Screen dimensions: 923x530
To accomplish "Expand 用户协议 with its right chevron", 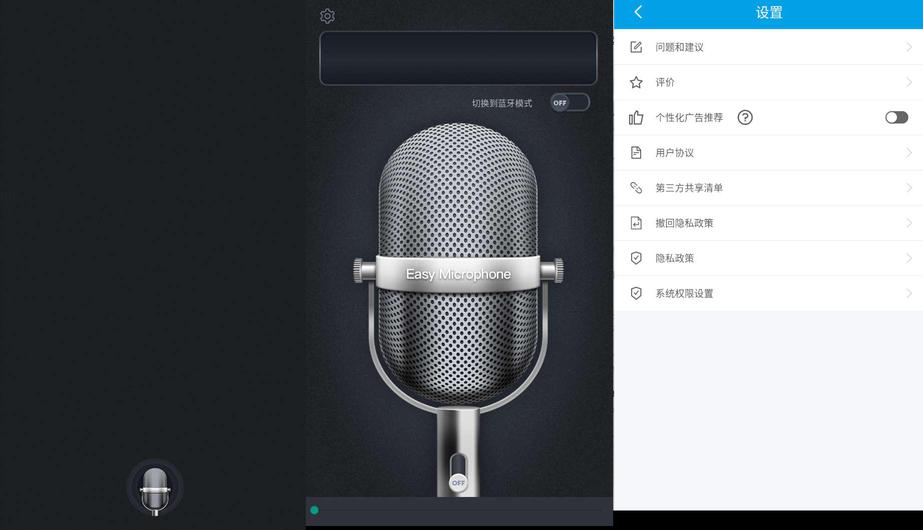I will coord(909,153).
